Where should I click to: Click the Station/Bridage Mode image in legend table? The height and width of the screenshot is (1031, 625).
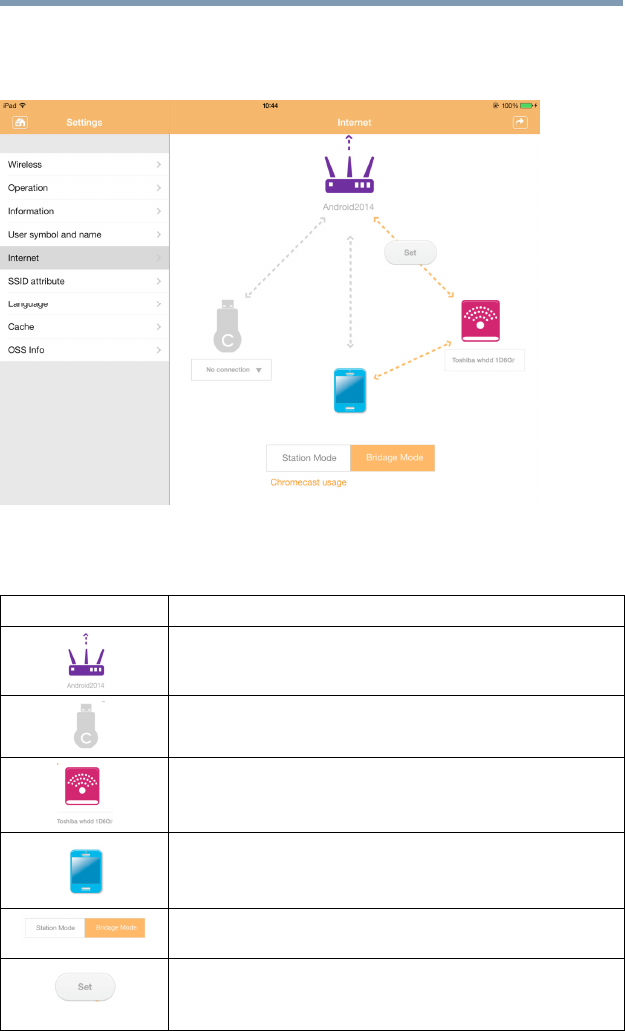point(85,928)
